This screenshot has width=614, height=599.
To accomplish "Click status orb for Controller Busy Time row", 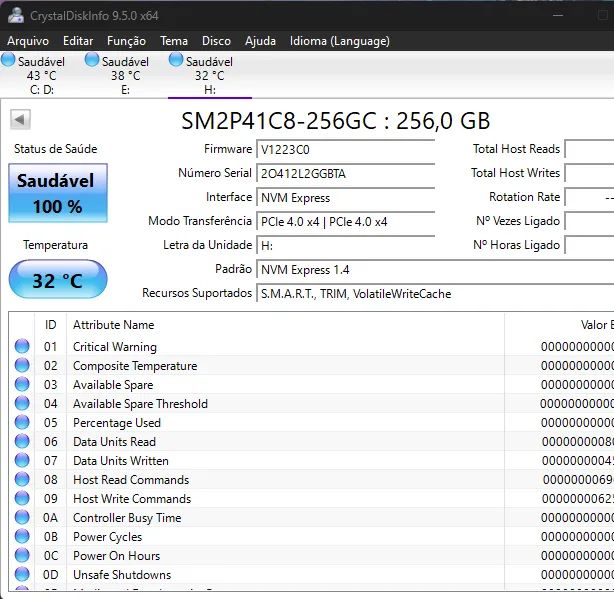I will [22, 517].
